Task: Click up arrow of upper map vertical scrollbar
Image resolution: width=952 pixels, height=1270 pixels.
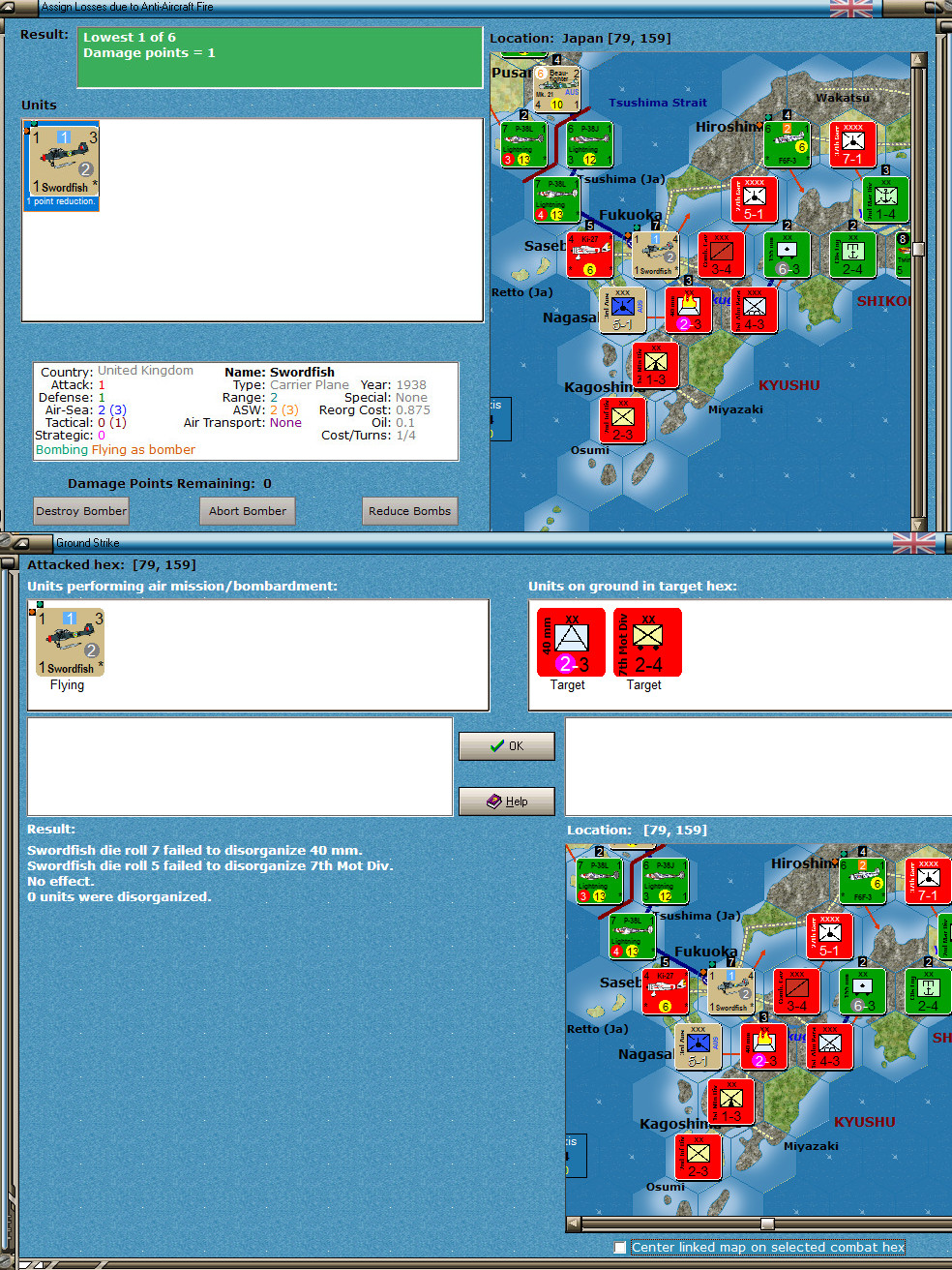Action: pos(919,59)
